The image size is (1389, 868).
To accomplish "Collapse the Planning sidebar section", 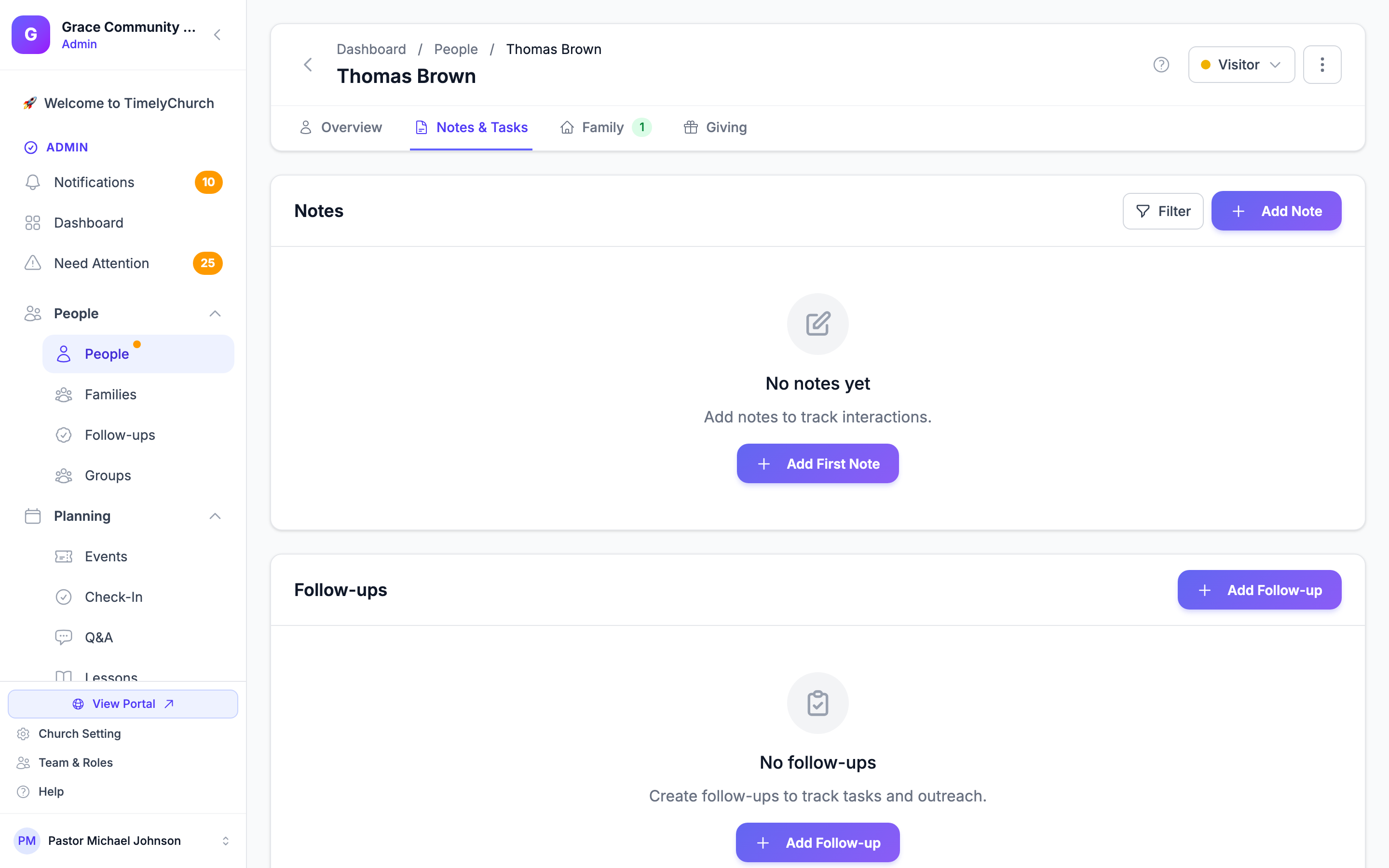I will tap(215, 516).
